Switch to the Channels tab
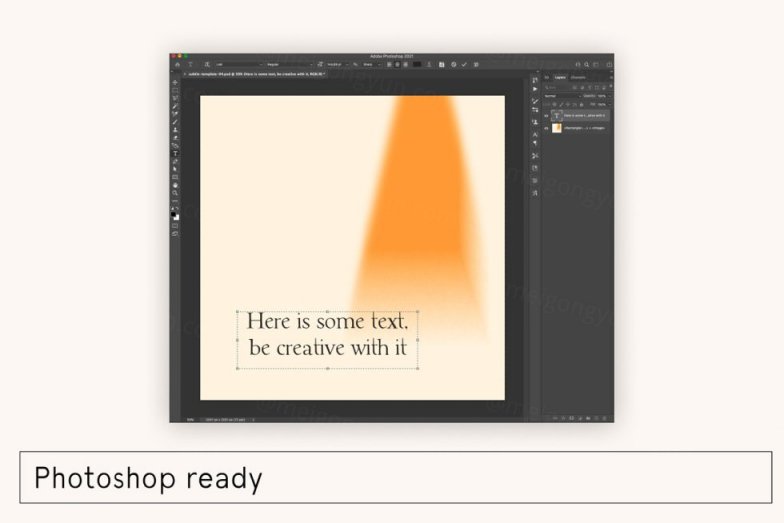The image size is (784, 523). click(579, 77)
